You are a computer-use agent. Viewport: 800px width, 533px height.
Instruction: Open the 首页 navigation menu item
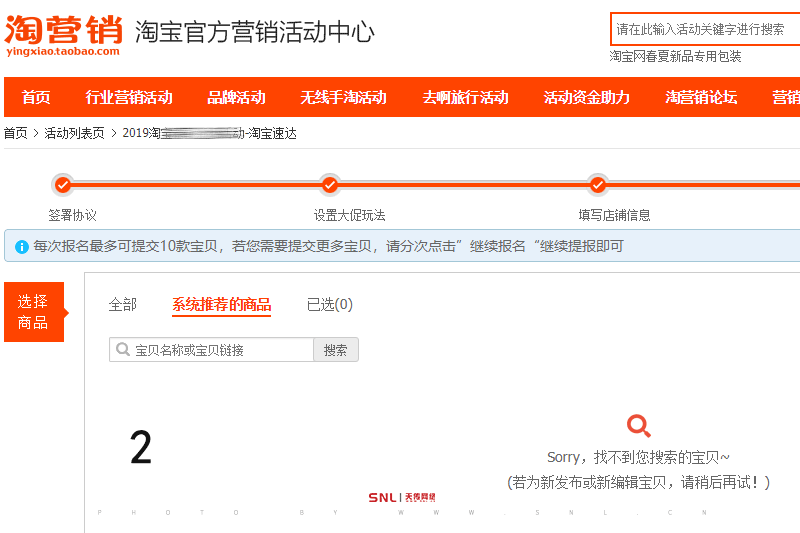tap(36, 97)
